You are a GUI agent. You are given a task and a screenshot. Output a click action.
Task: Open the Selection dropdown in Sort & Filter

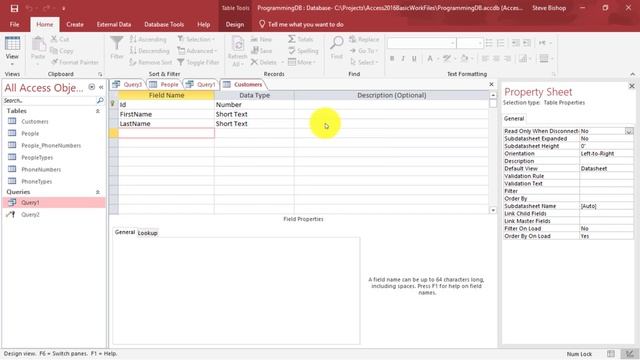(196, 39)
